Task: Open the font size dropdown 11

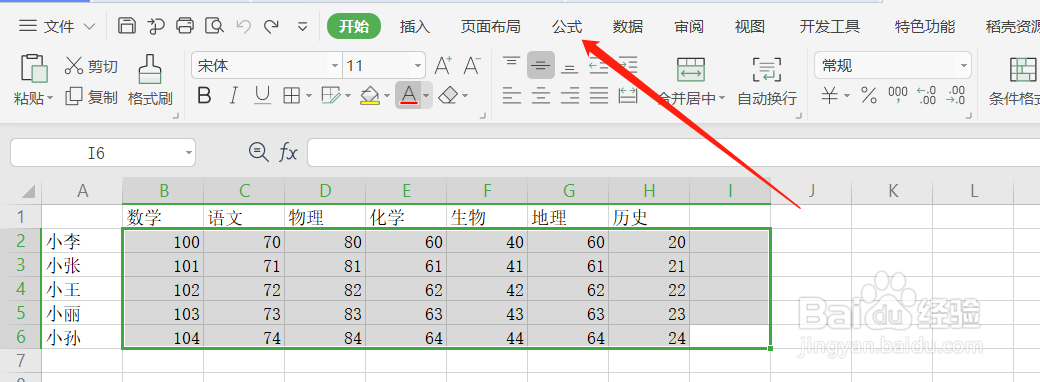Action: point(418,66)
